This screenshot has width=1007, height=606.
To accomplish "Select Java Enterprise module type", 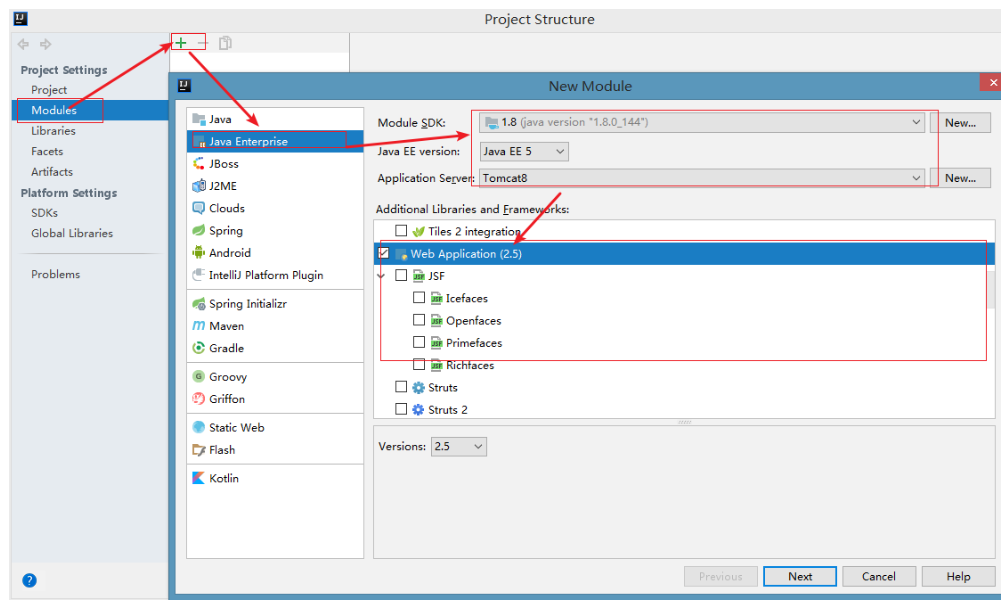I will (275, 141).
